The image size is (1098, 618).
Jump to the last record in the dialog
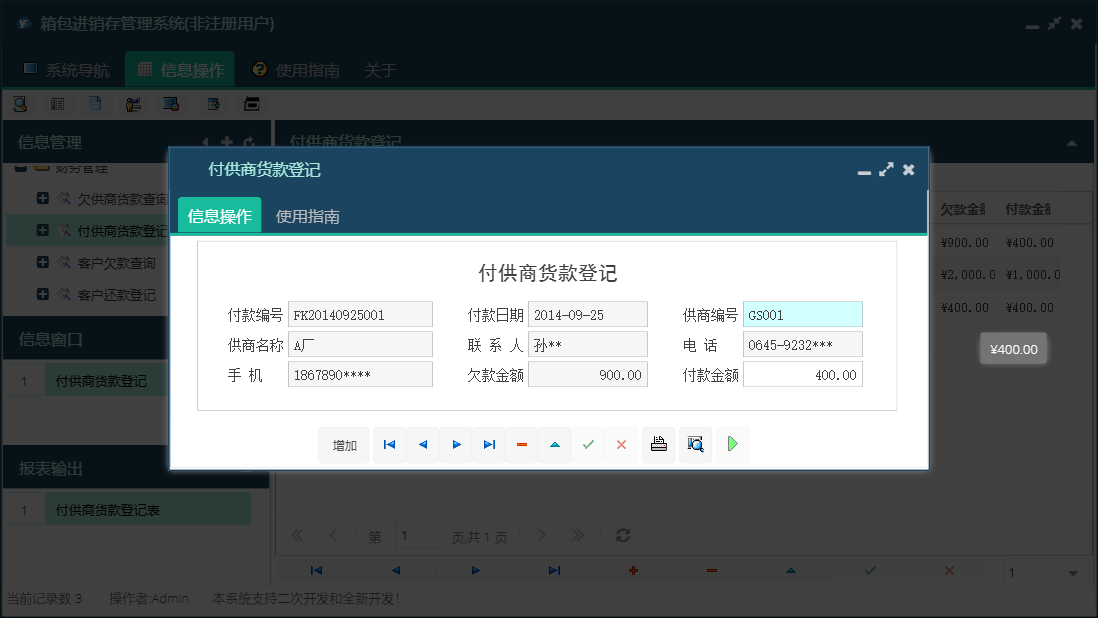point(488,444)
